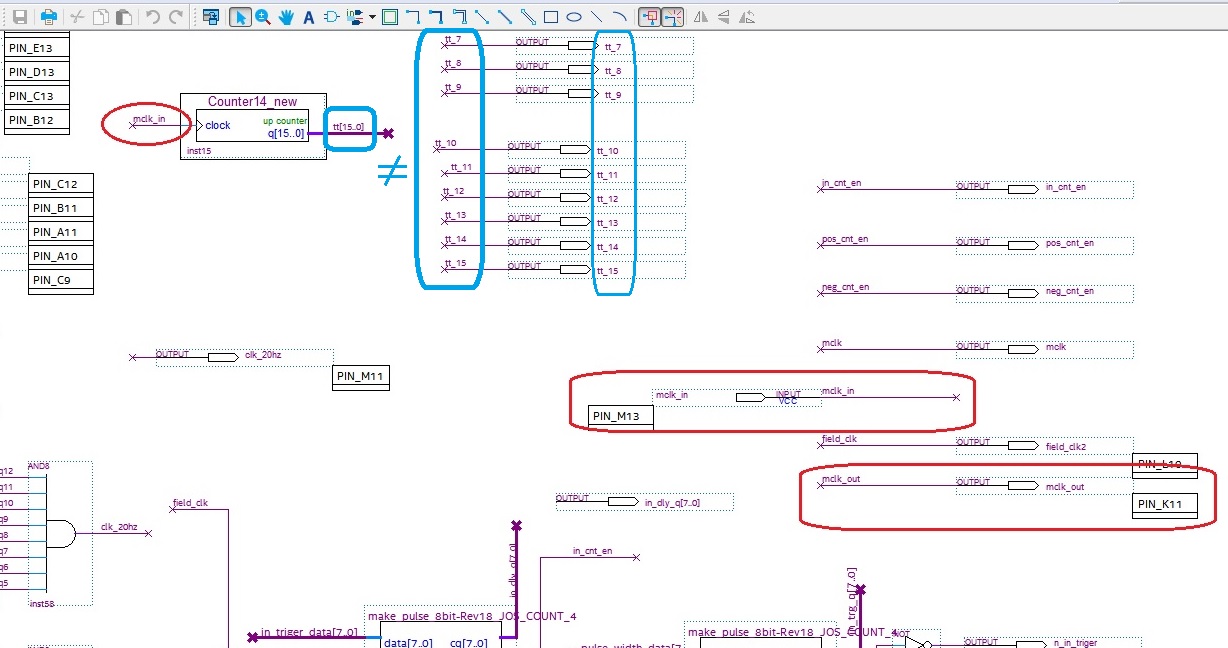
Task: Select the Arc drawing tool
Action: click(x=620, y=17)
